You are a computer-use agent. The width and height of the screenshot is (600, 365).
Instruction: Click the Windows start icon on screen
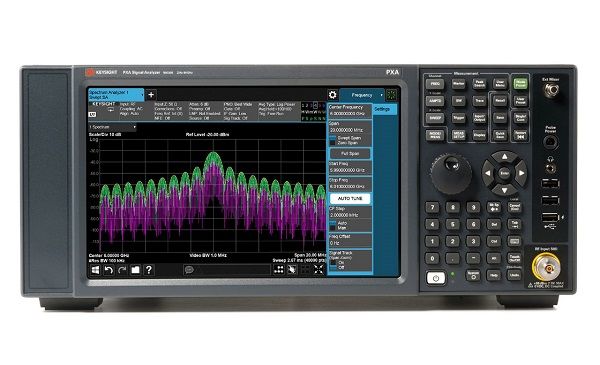click(x=95, y=270)
